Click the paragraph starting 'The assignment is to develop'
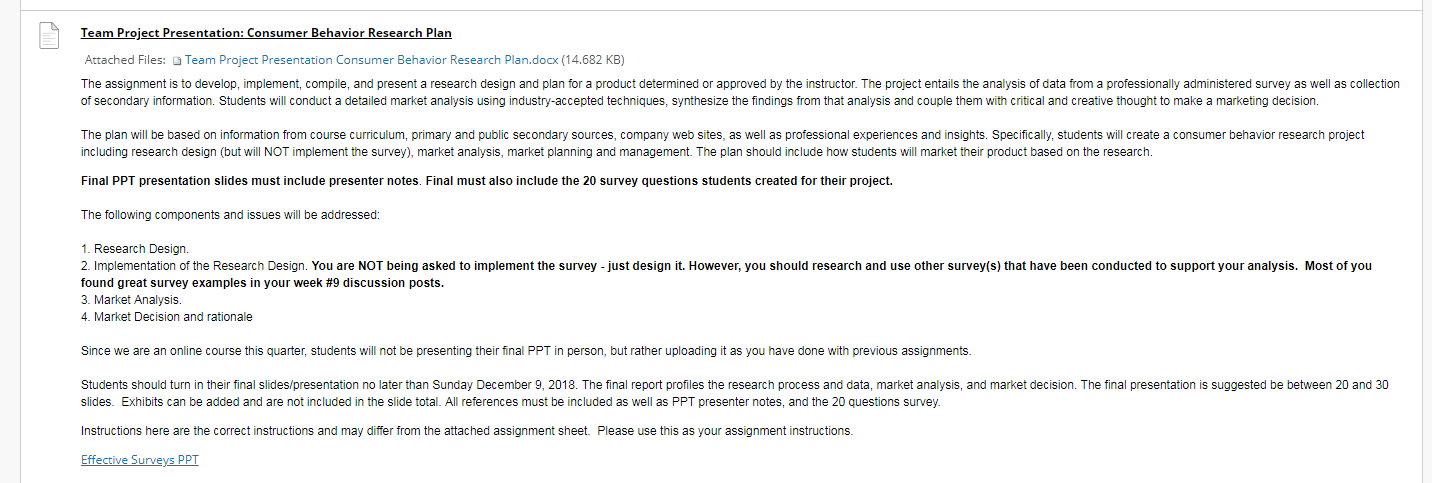 tap(740, 92)
